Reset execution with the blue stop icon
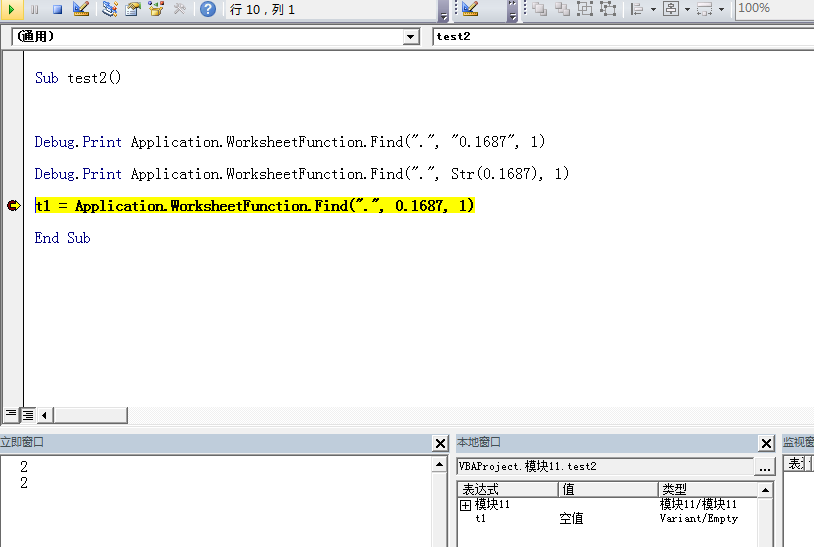Viewport: 814px width, 547px height. pyautogui.click(x=58, y=9)
